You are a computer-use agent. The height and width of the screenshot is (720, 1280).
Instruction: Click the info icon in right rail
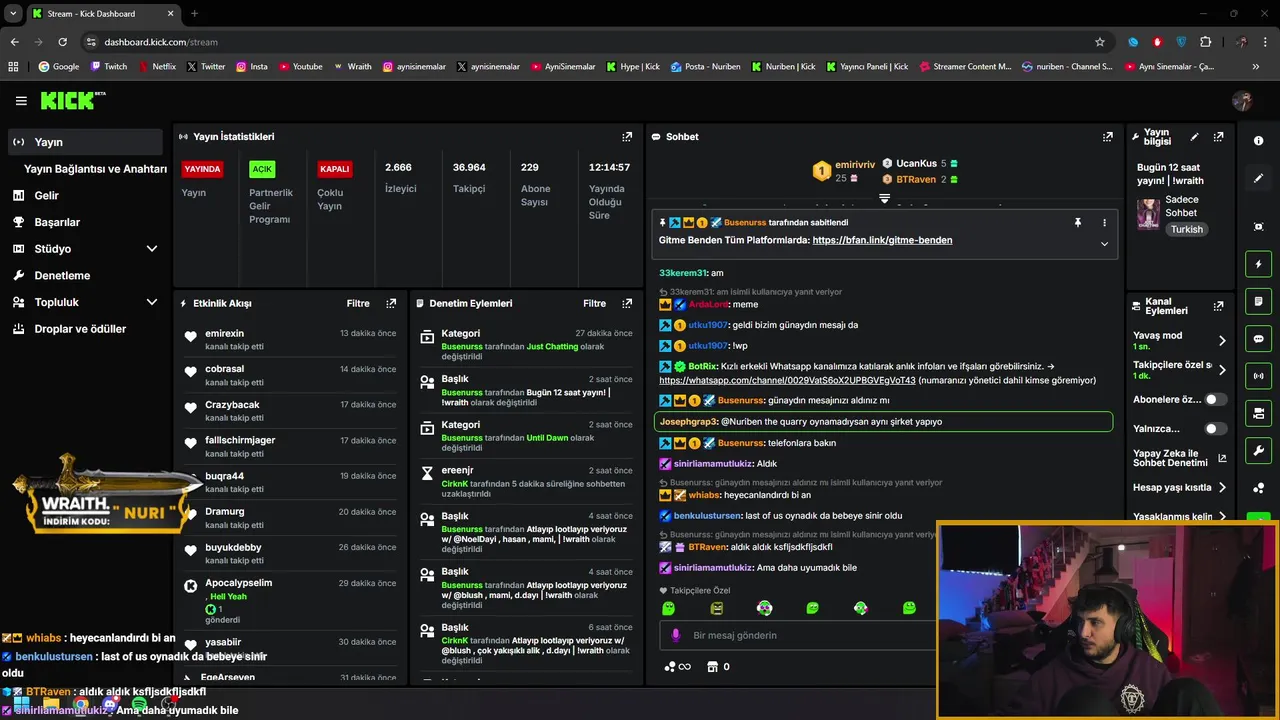1258,141
